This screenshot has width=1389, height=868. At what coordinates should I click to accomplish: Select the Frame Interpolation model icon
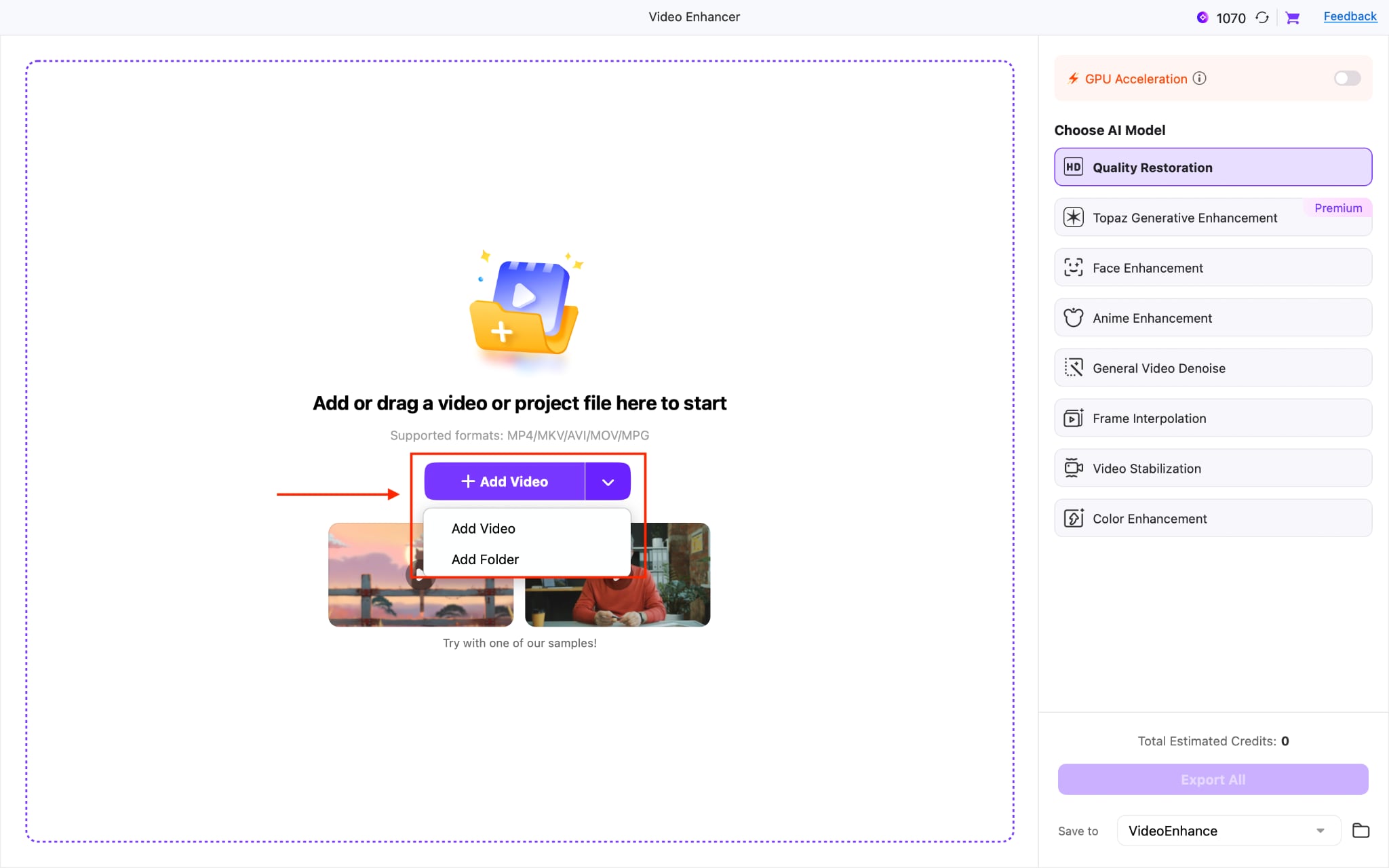1074,418
